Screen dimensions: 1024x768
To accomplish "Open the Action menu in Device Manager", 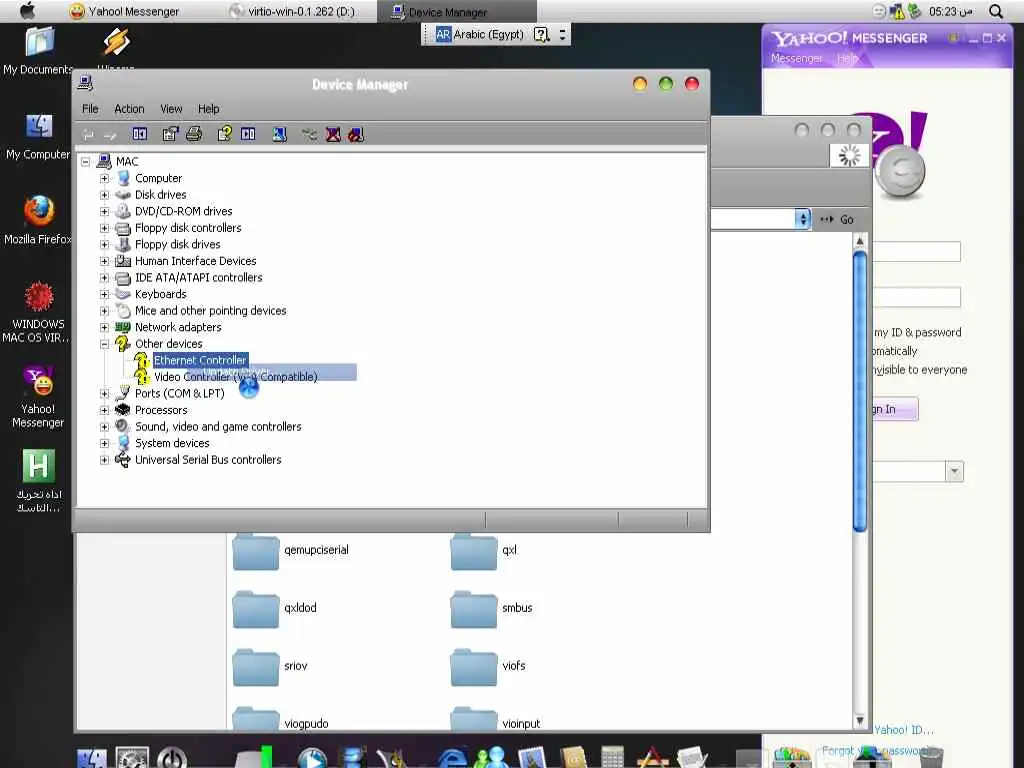I will pyautogui.click(x=129, y=109).
